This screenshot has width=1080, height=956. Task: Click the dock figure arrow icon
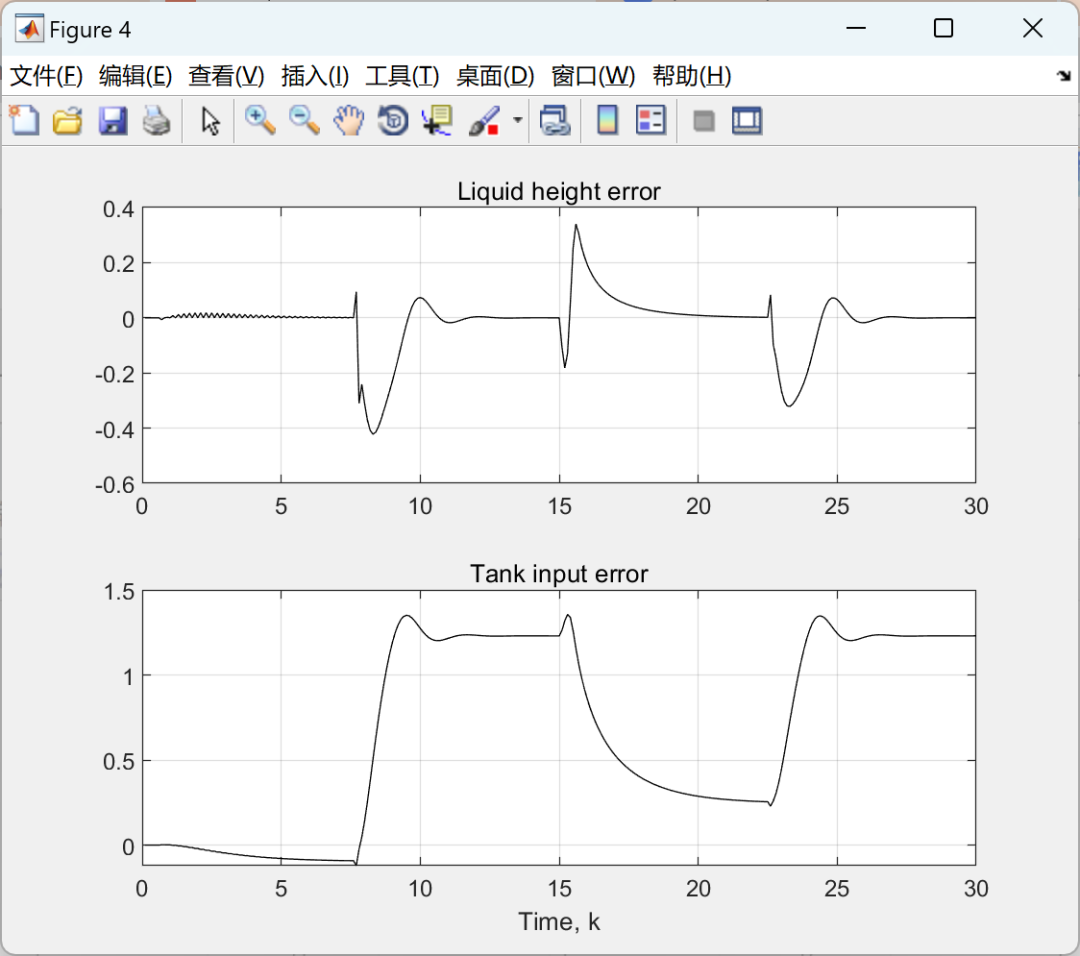pyautogui.click(x=1064, y=76)
